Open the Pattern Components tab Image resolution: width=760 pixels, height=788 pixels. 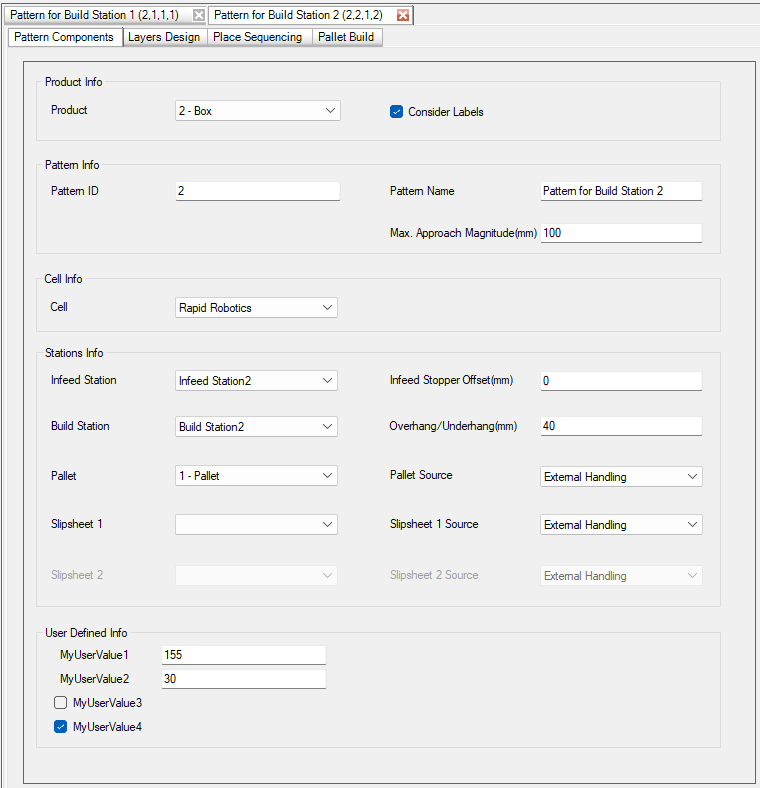[x=64, y=37]
